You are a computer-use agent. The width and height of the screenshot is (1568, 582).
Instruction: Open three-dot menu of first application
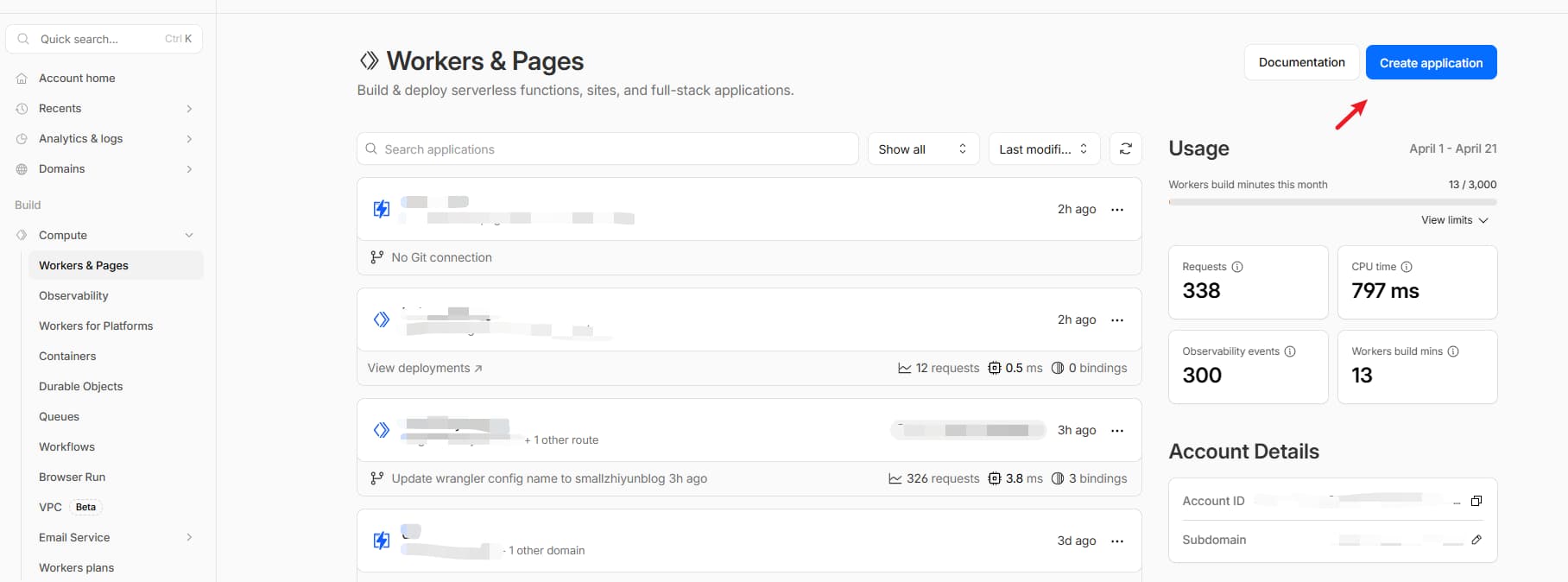point(1116,210)
